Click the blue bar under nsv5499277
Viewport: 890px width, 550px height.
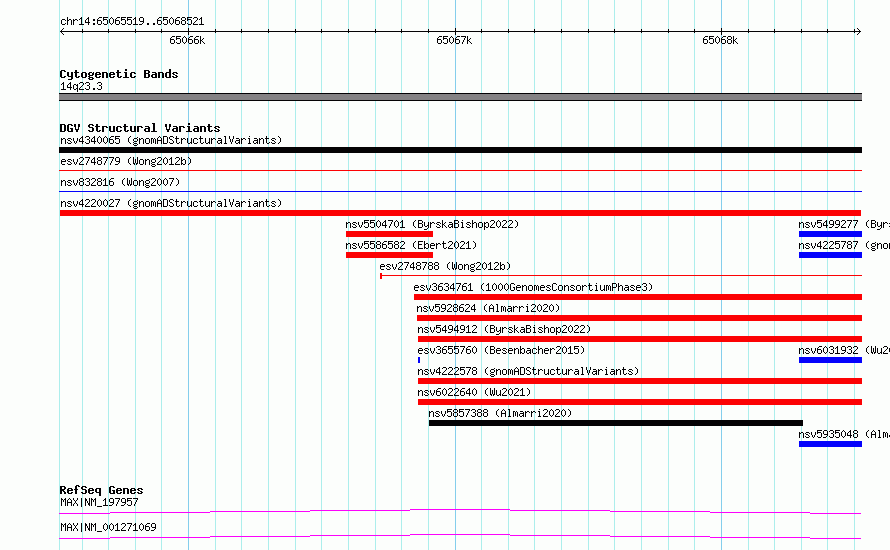click(x=830, y=234)
